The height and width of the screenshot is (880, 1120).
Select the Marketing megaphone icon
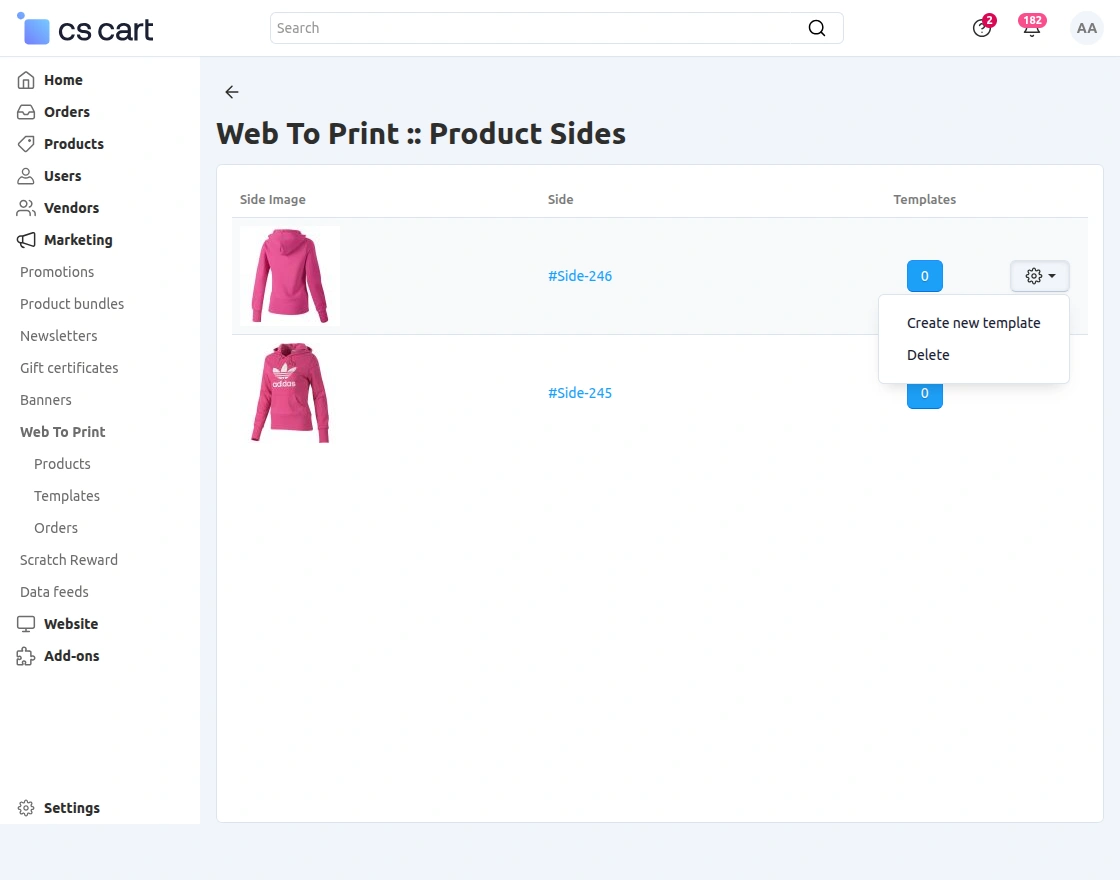[26, 240]
